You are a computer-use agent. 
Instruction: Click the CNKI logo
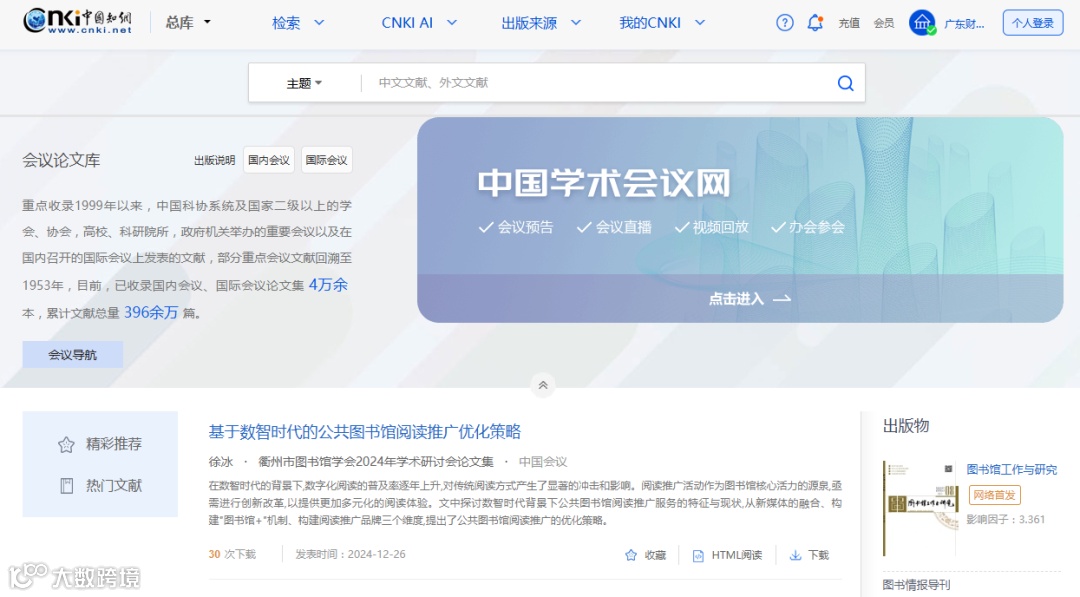77,21
